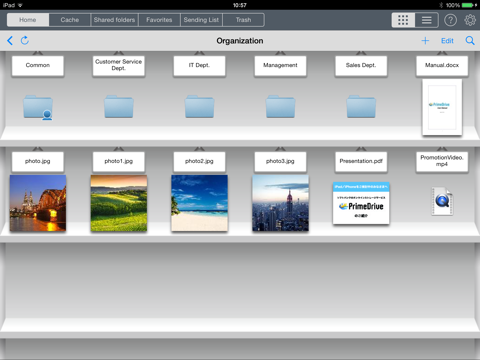The height and width of the screenshot is (360, 480).
Task: Open settings gear icon
Action: tap(470, 20)
